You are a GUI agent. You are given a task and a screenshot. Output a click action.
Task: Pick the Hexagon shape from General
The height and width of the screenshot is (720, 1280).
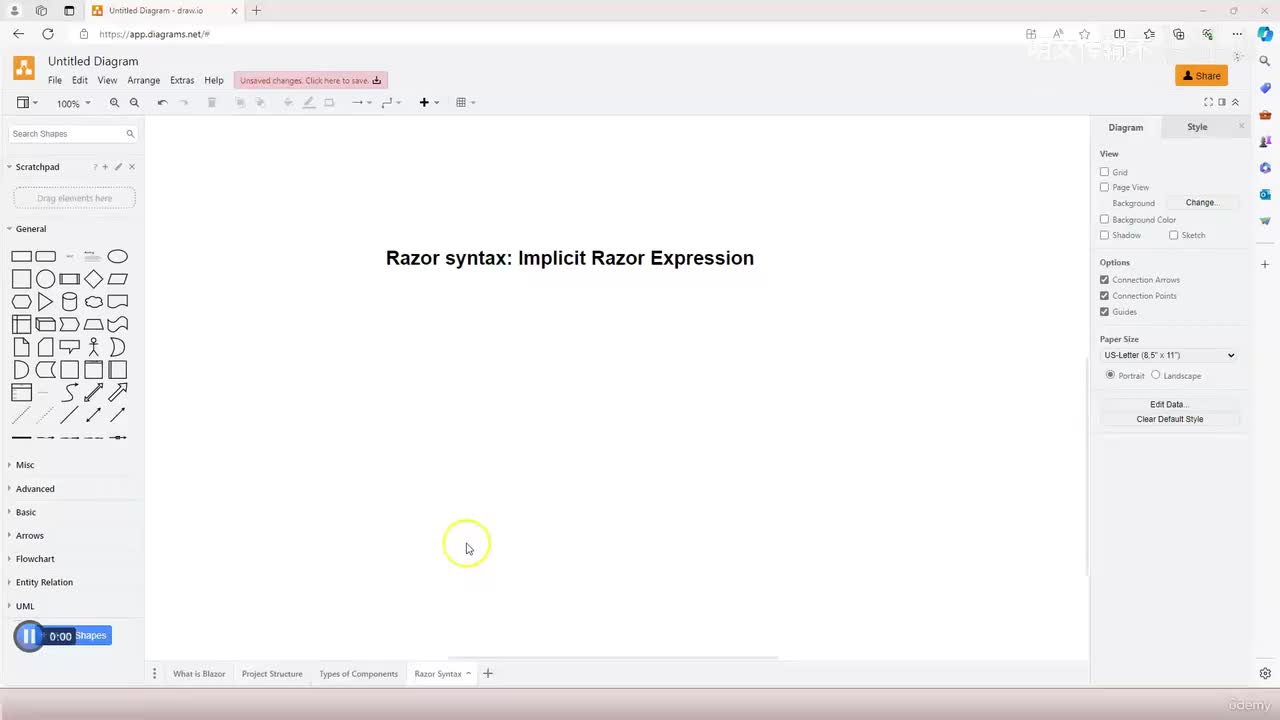coord(21,302)
